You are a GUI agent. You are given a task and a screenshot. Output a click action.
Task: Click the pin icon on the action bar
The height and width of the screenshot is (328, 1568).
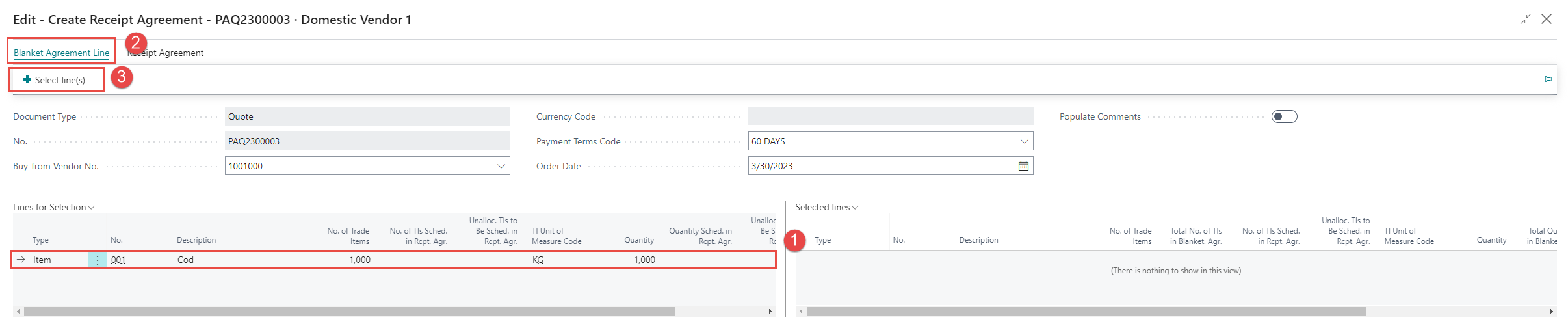tap(1547, 79)
